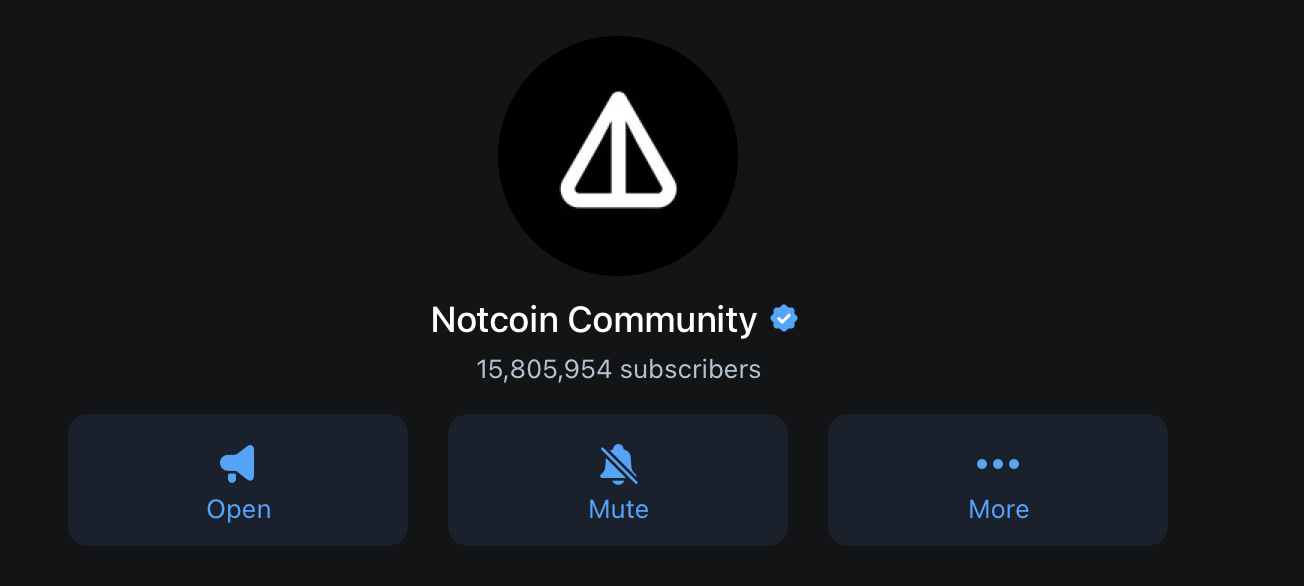The image size is (1304, 586).
Task: Click the three-dots icon above More
Action: [998, 464]
